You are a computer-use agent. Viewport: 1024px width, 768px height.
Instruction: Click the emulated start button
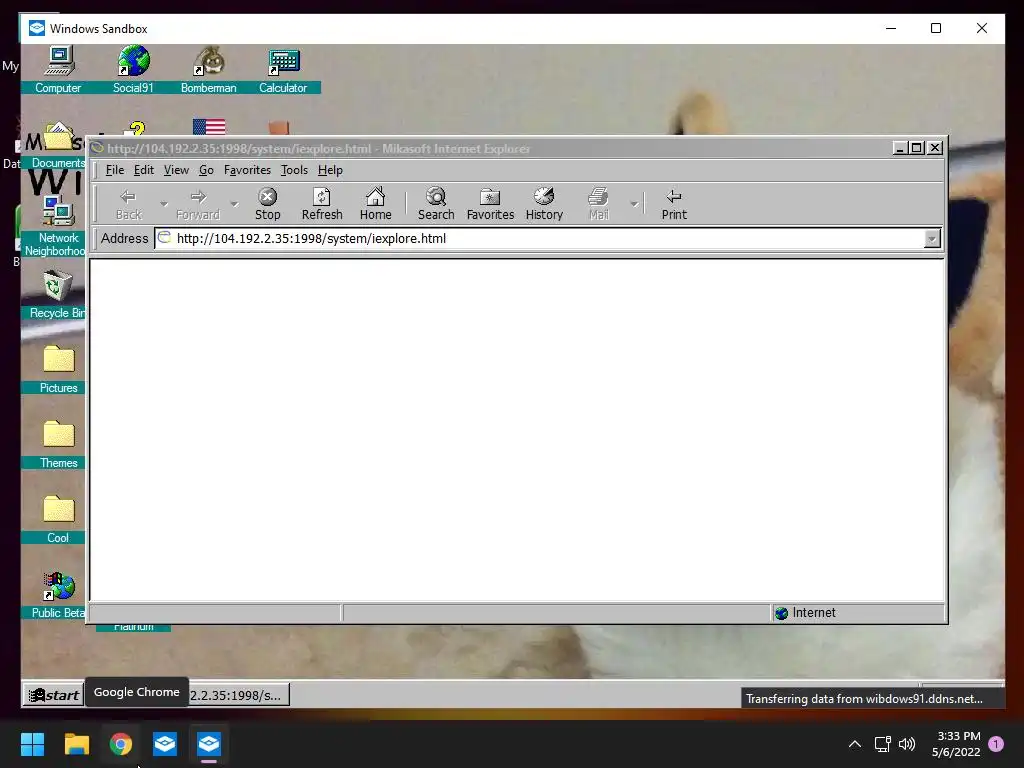pyautogui.click(x=54, y=695)
